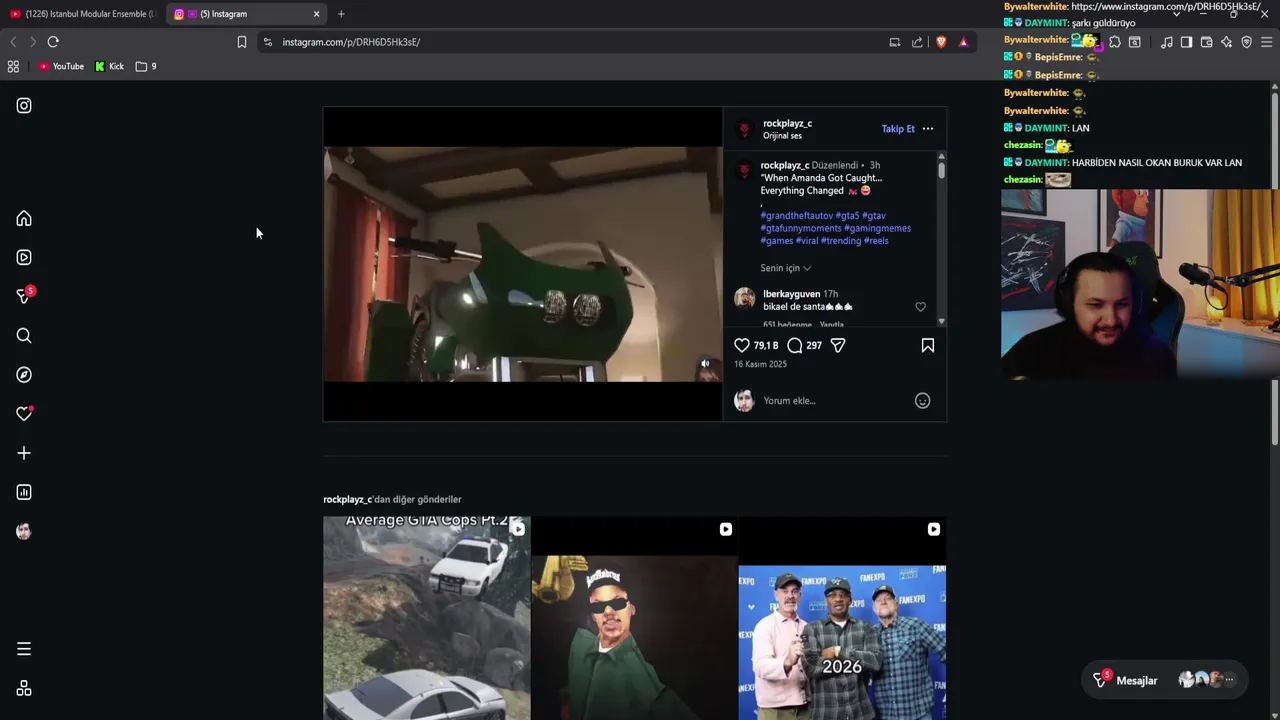The width and height of the screenshot is (1280, 720).
Task: Open a new browser tab
Action: tap(341, 14)
